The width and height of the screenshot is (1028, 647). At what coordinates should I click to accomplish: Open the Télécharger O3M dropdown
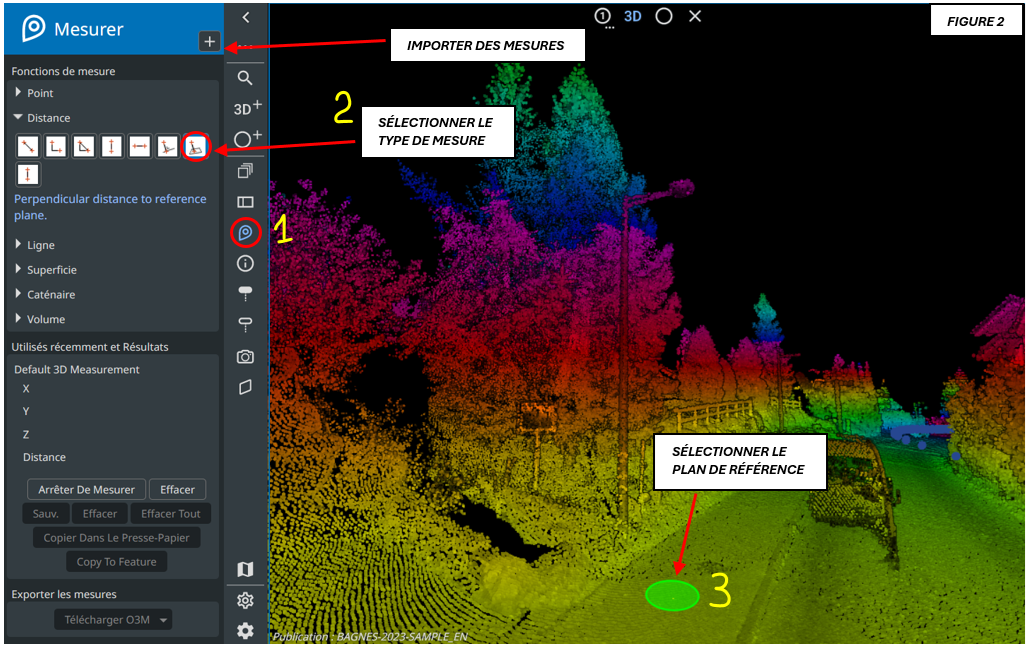click(113, 619)
